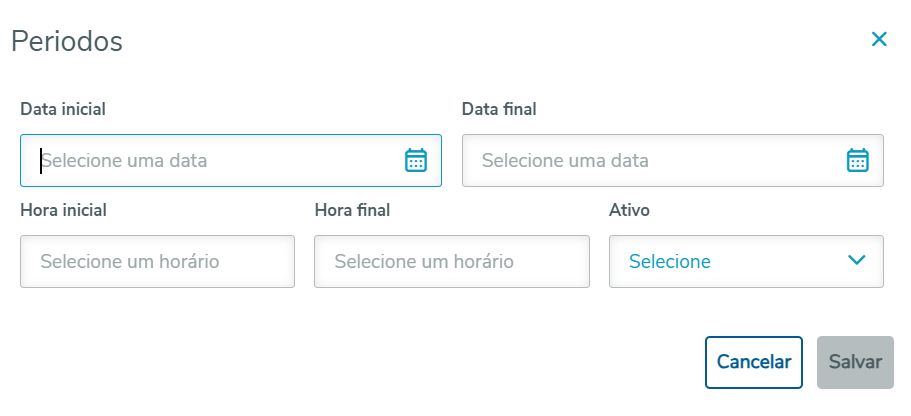
Task: Click the Data final label
Action: (499, 109)
